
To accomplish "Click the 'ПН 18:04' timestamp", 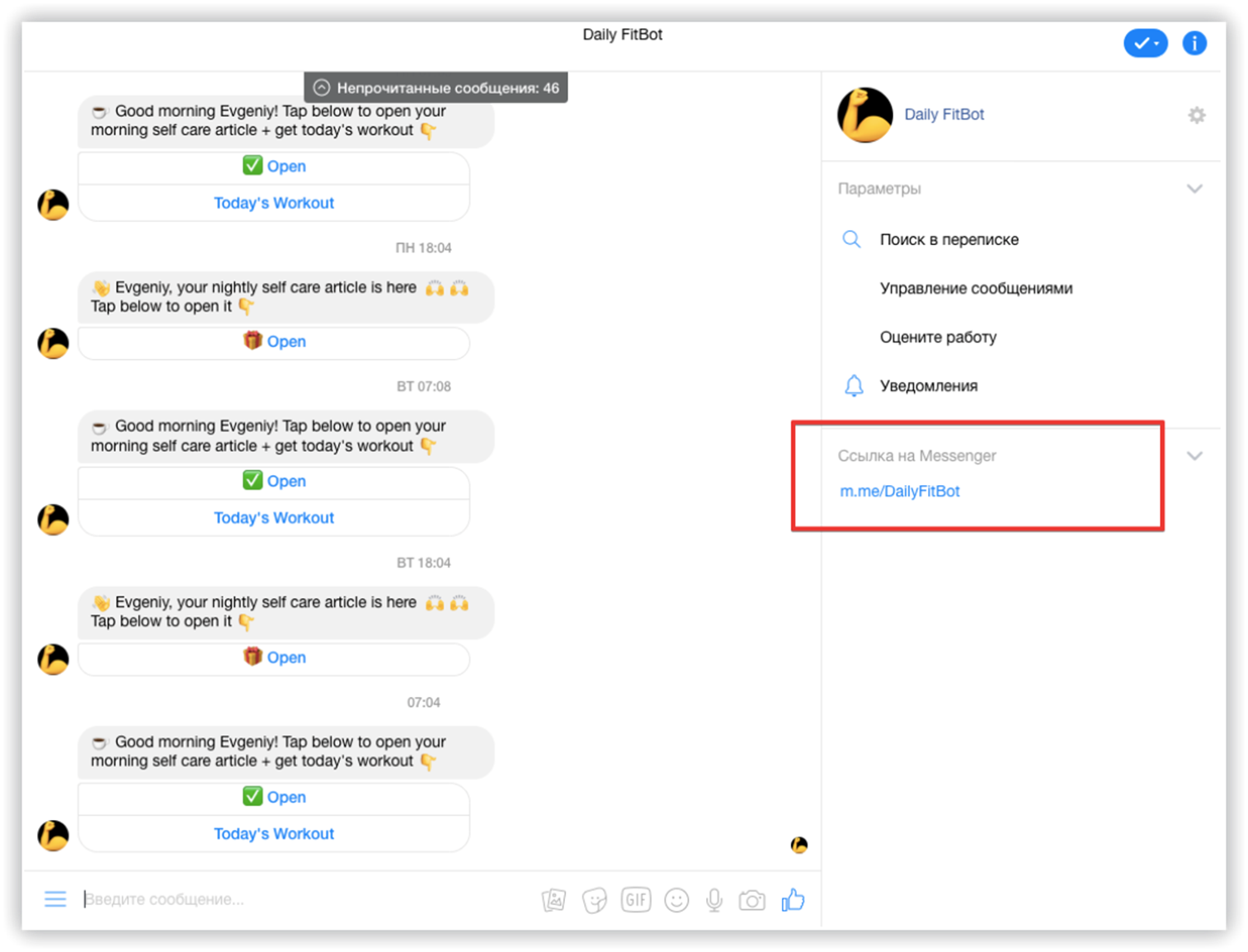I will point(423,247).
